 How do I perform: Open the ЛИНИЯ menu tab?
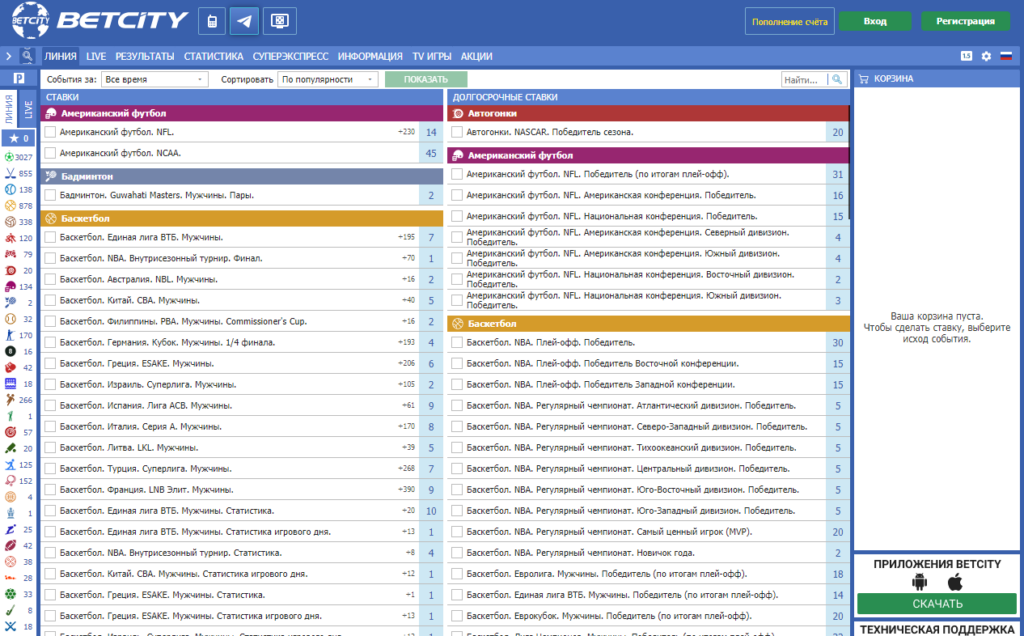pos(61,57)
